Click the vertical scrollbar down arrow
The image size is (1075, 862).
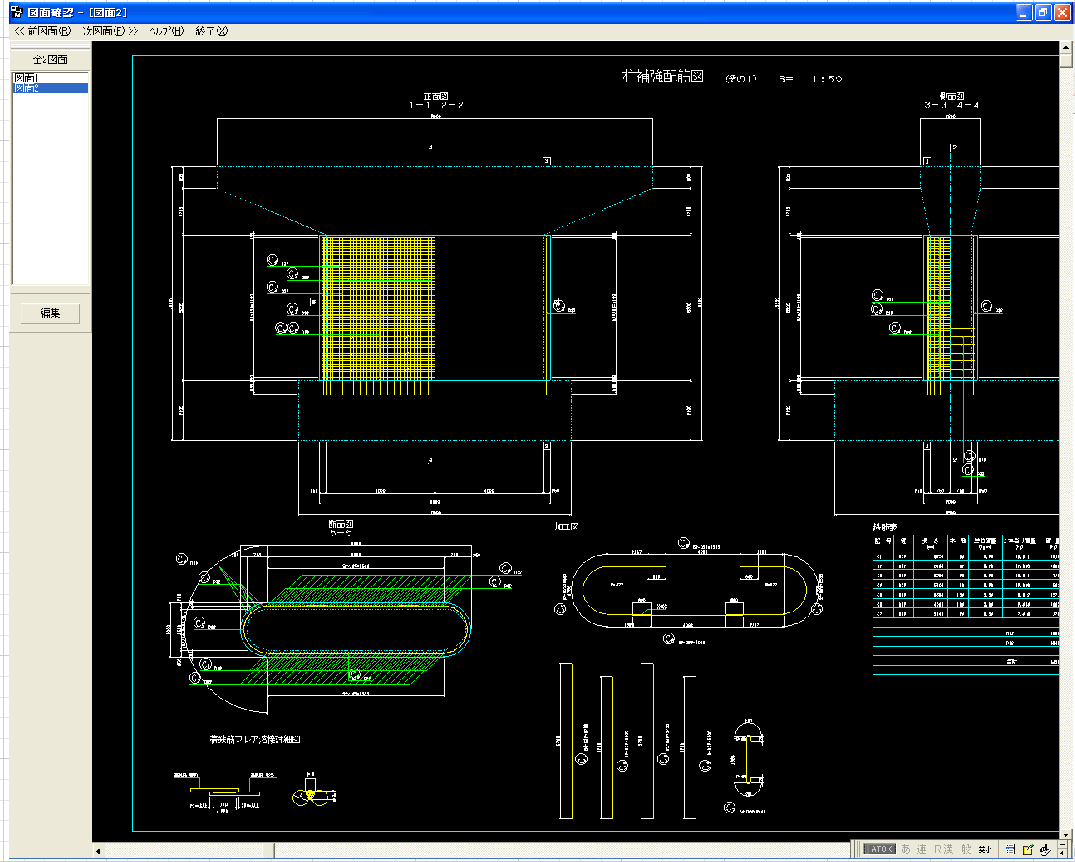pos(1067,835)
